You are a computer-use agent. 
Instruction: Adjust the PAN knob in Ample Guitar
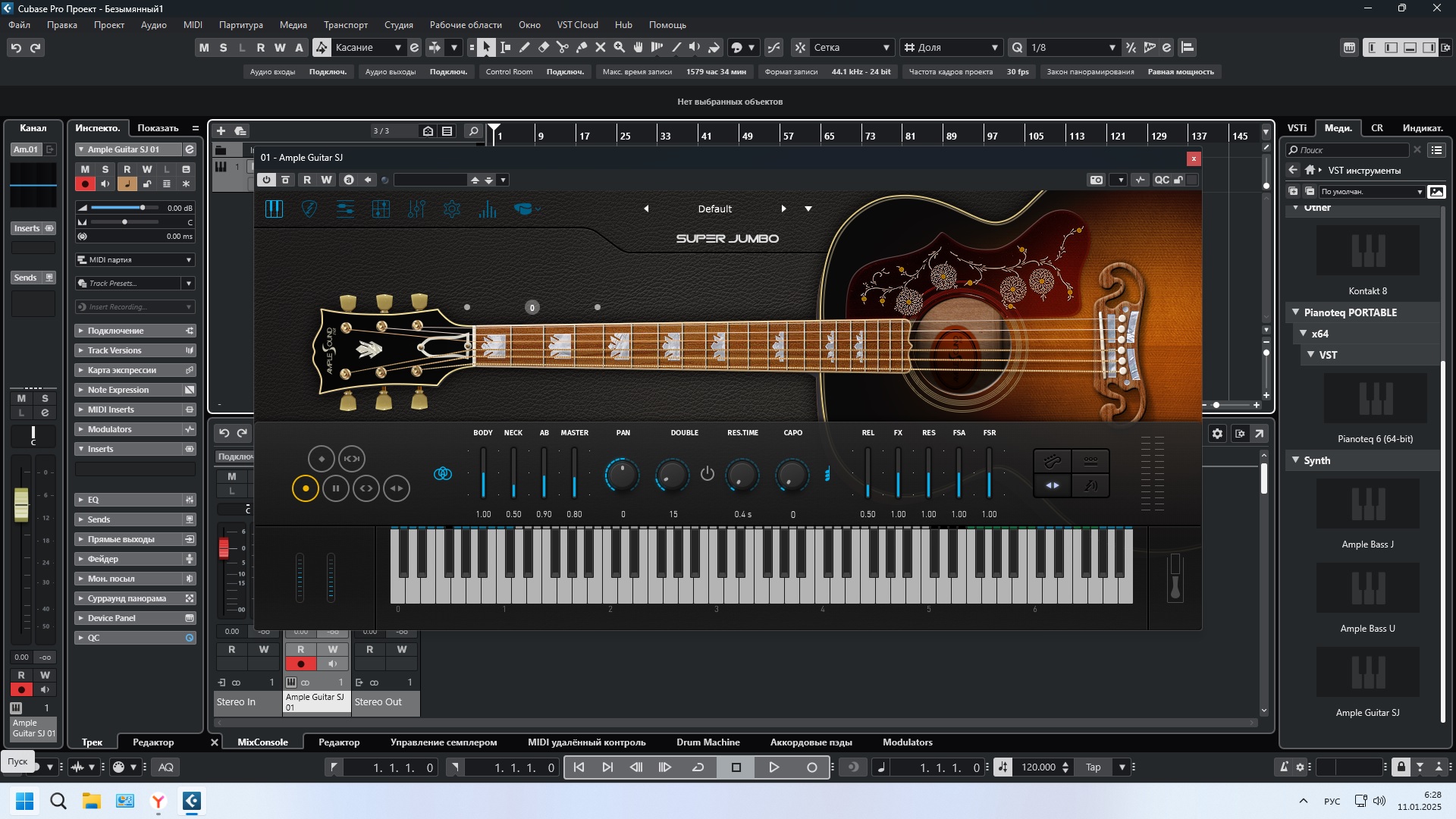(623, 475)
